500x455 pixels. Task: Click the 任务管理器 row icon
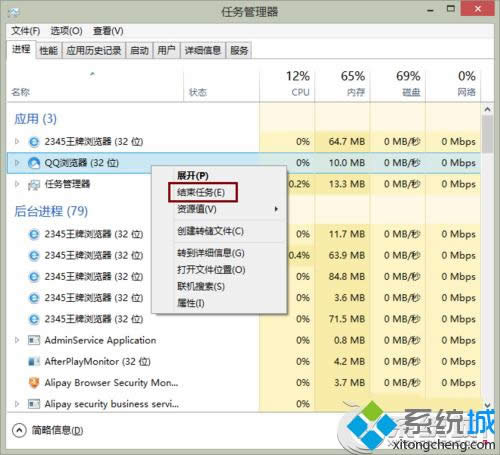34,184
